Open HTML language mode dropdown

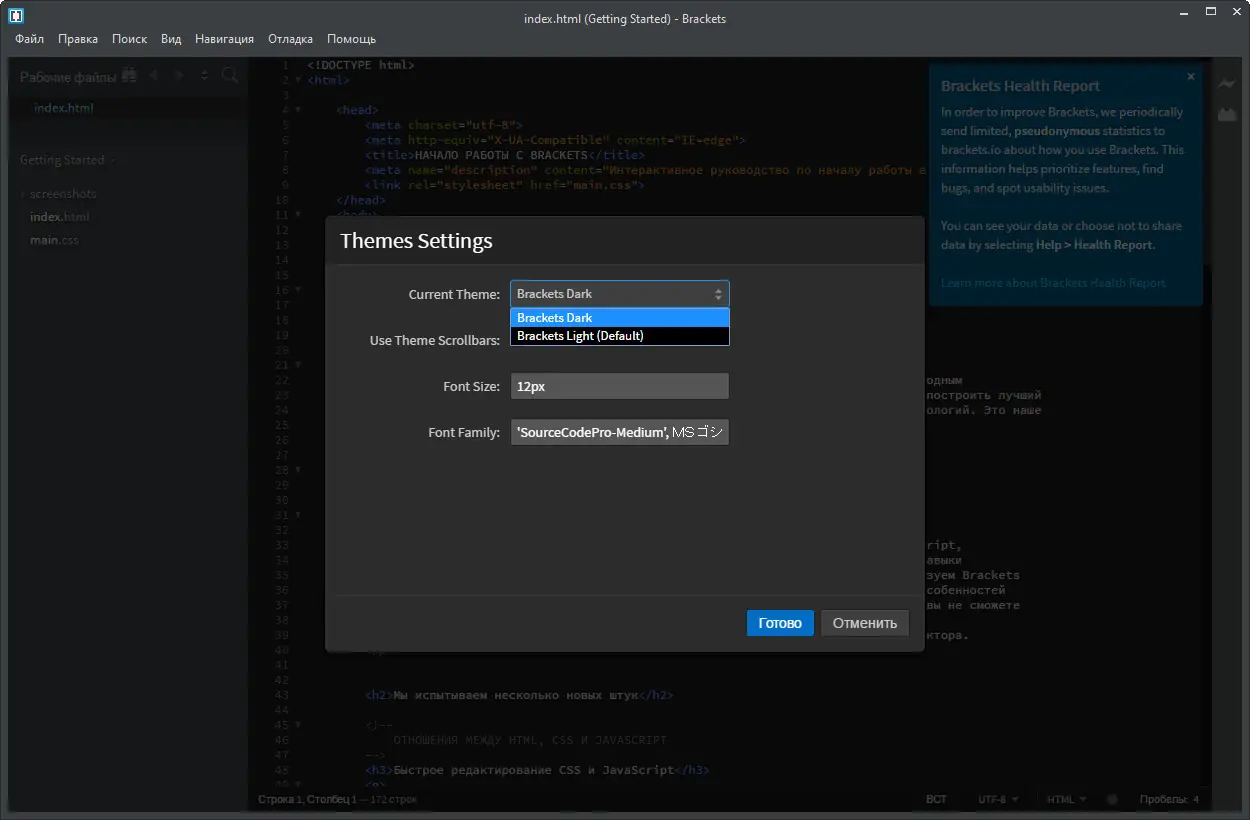click(1066, 800)
